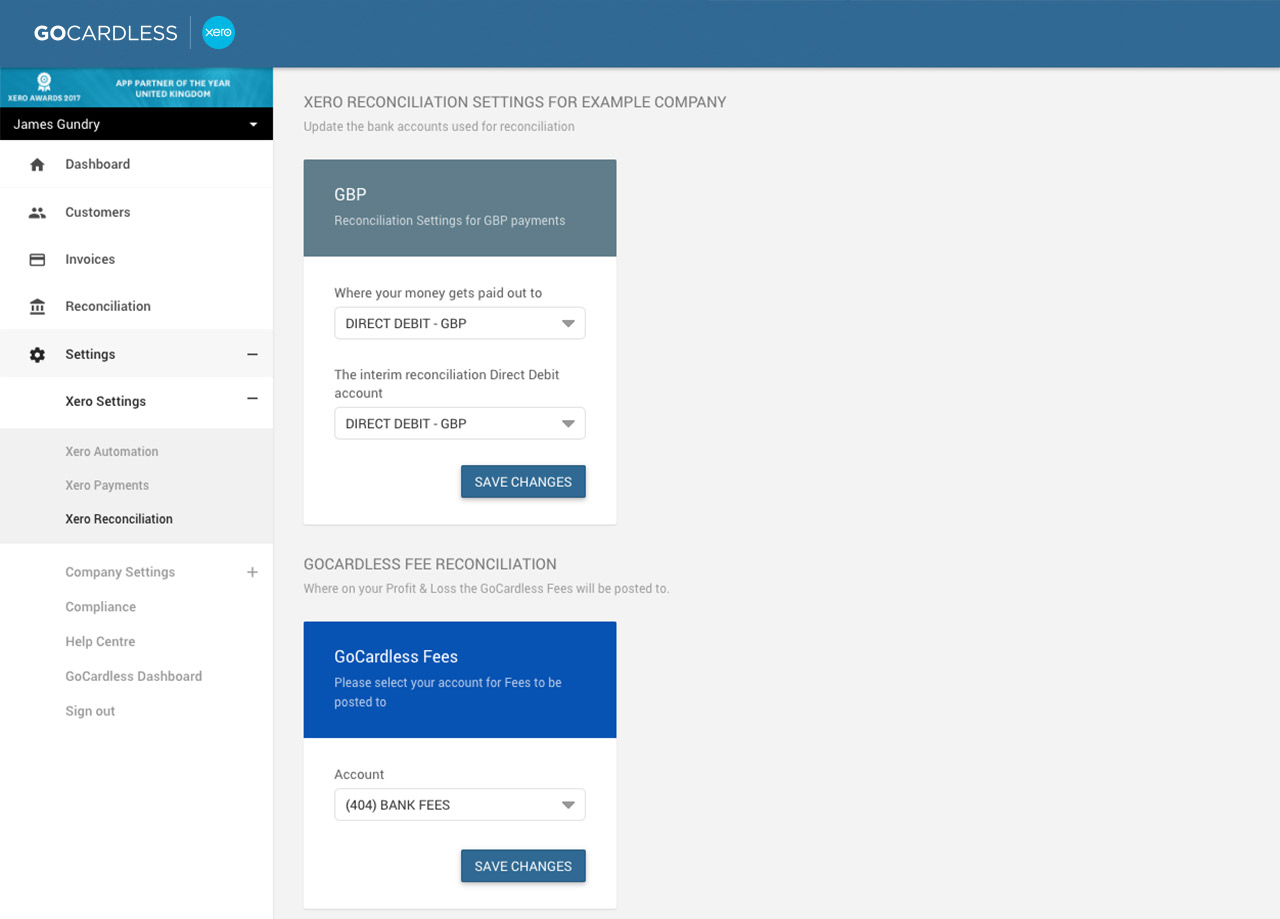Click the 'Account' field label
The image size is (1280, 919).
359,775
